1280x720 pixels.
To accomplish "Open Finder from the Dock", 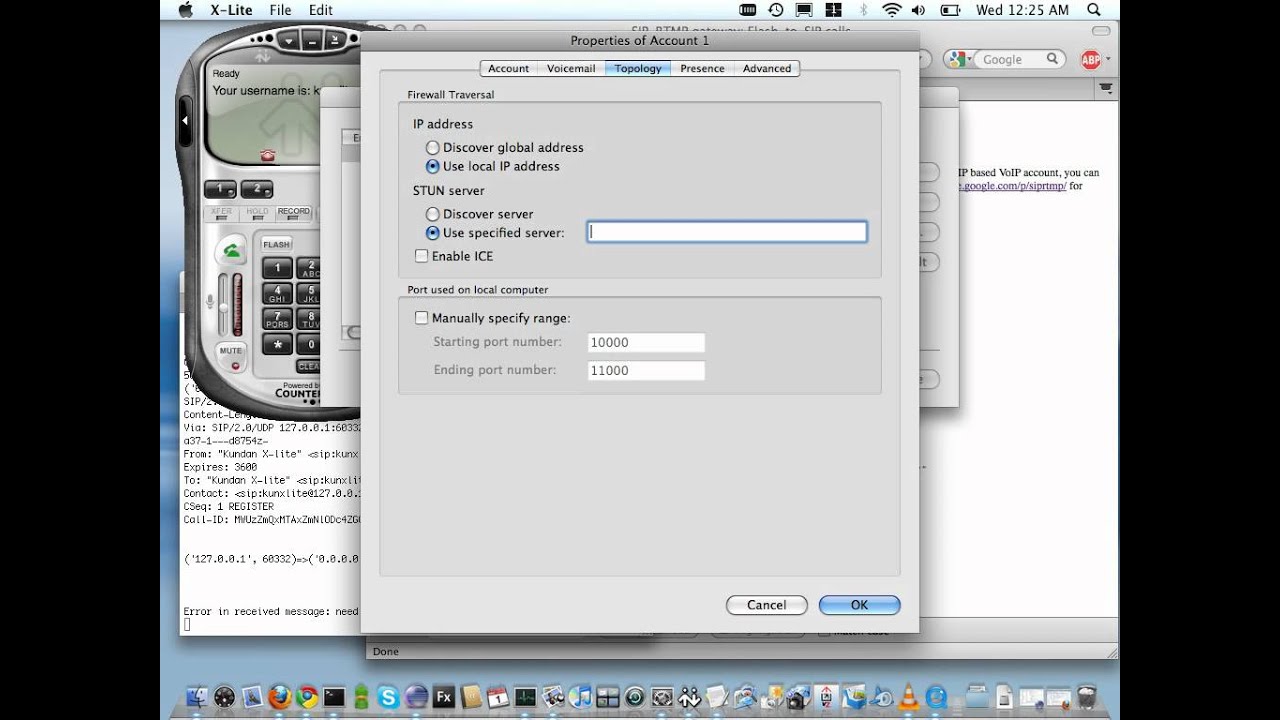I will 198,697.
